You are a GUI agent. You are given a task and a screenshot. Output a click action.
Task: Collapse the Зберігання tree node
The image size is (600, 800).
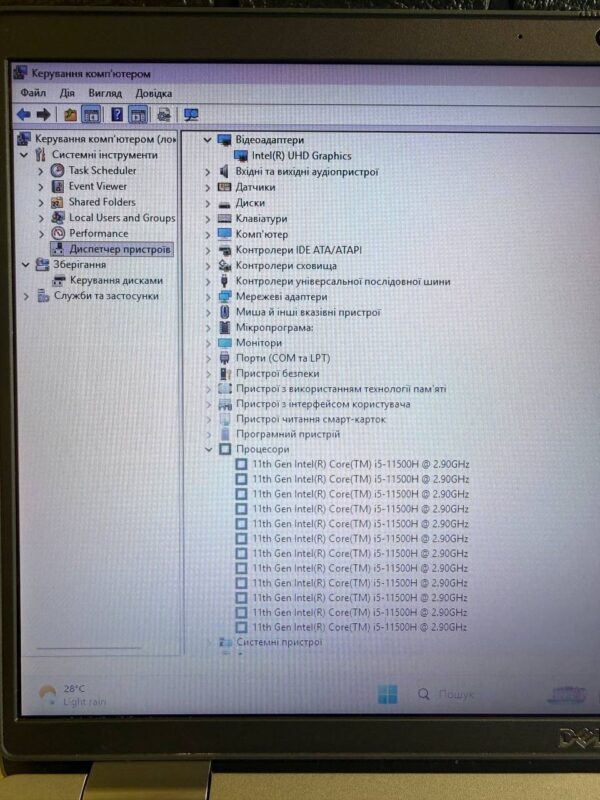pyautogui.click(x=26, y=265)
